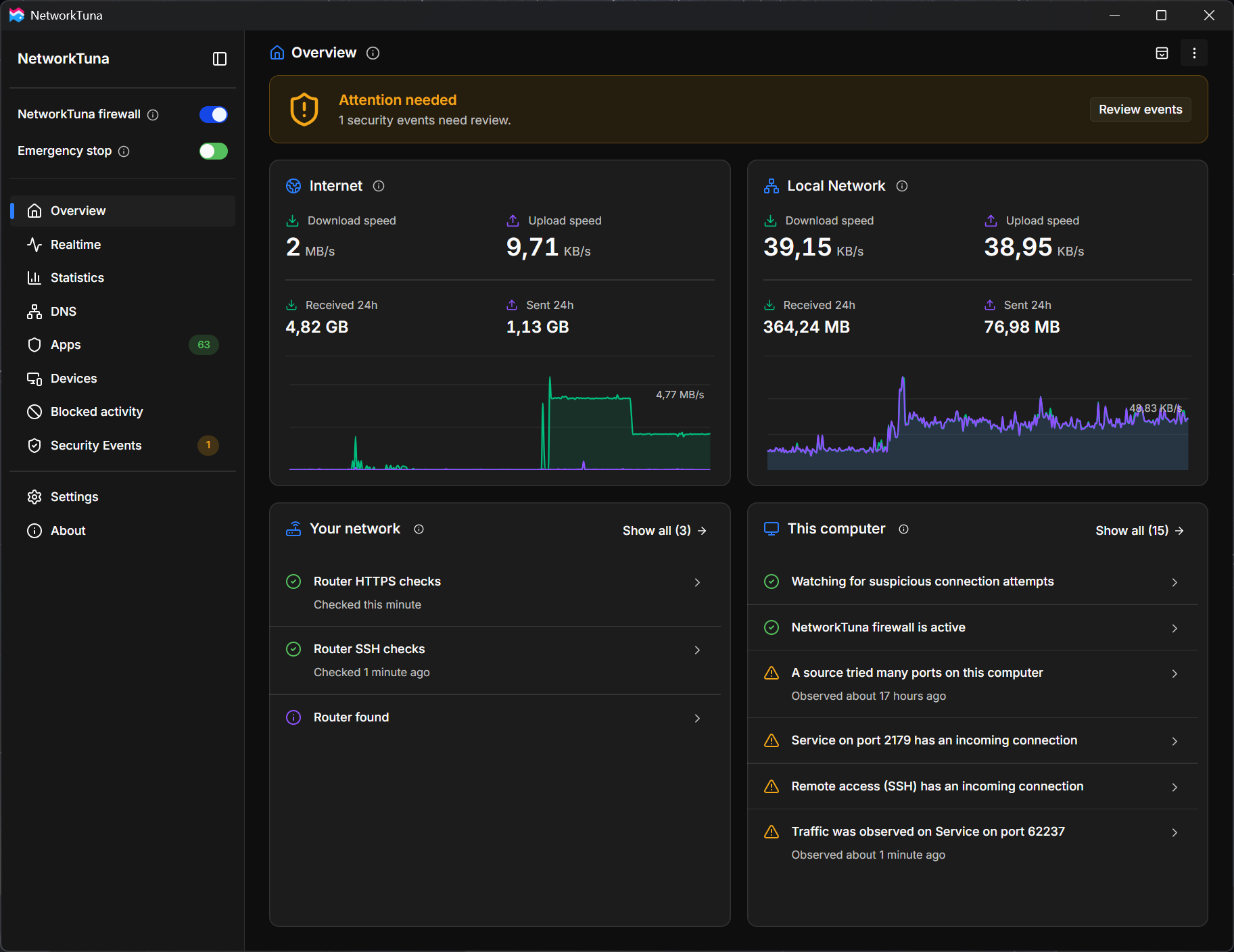The width and height of the screenshot is (1234, 952).
Task: Open Realtime in sidebar
Action: point(123,245)
